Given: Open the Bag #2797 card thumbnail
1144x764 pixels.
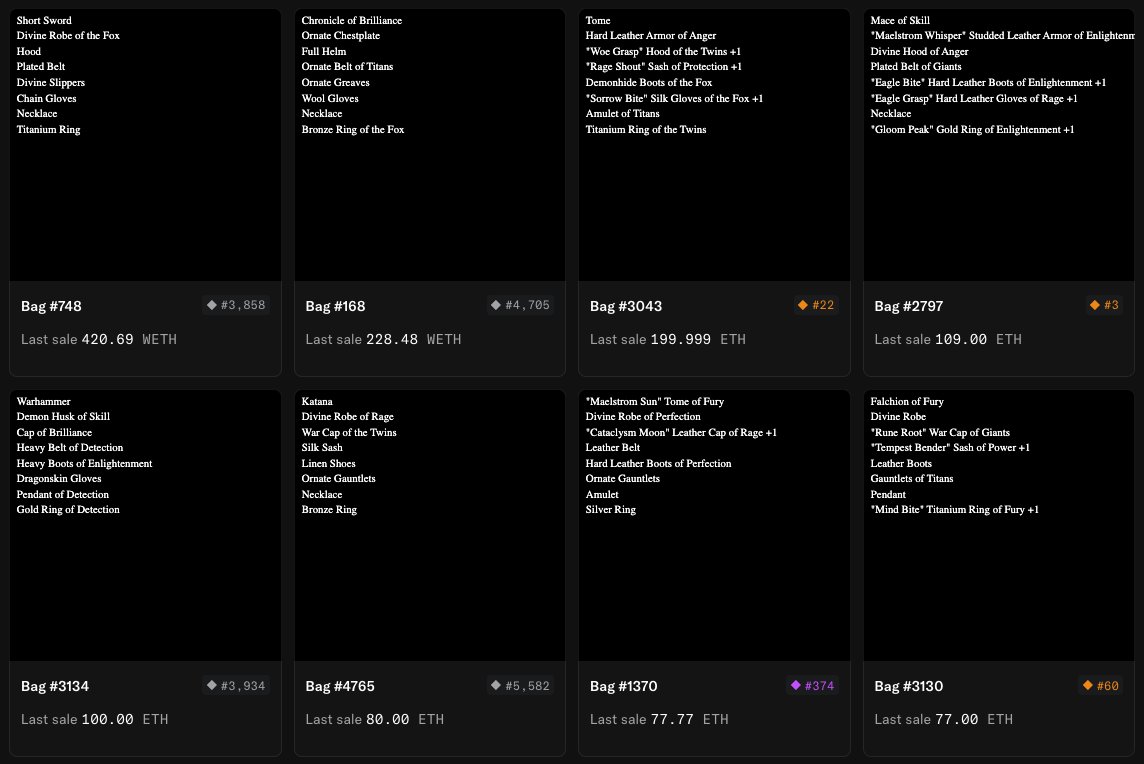Looking at the screenshot, I should click(999, 145).
